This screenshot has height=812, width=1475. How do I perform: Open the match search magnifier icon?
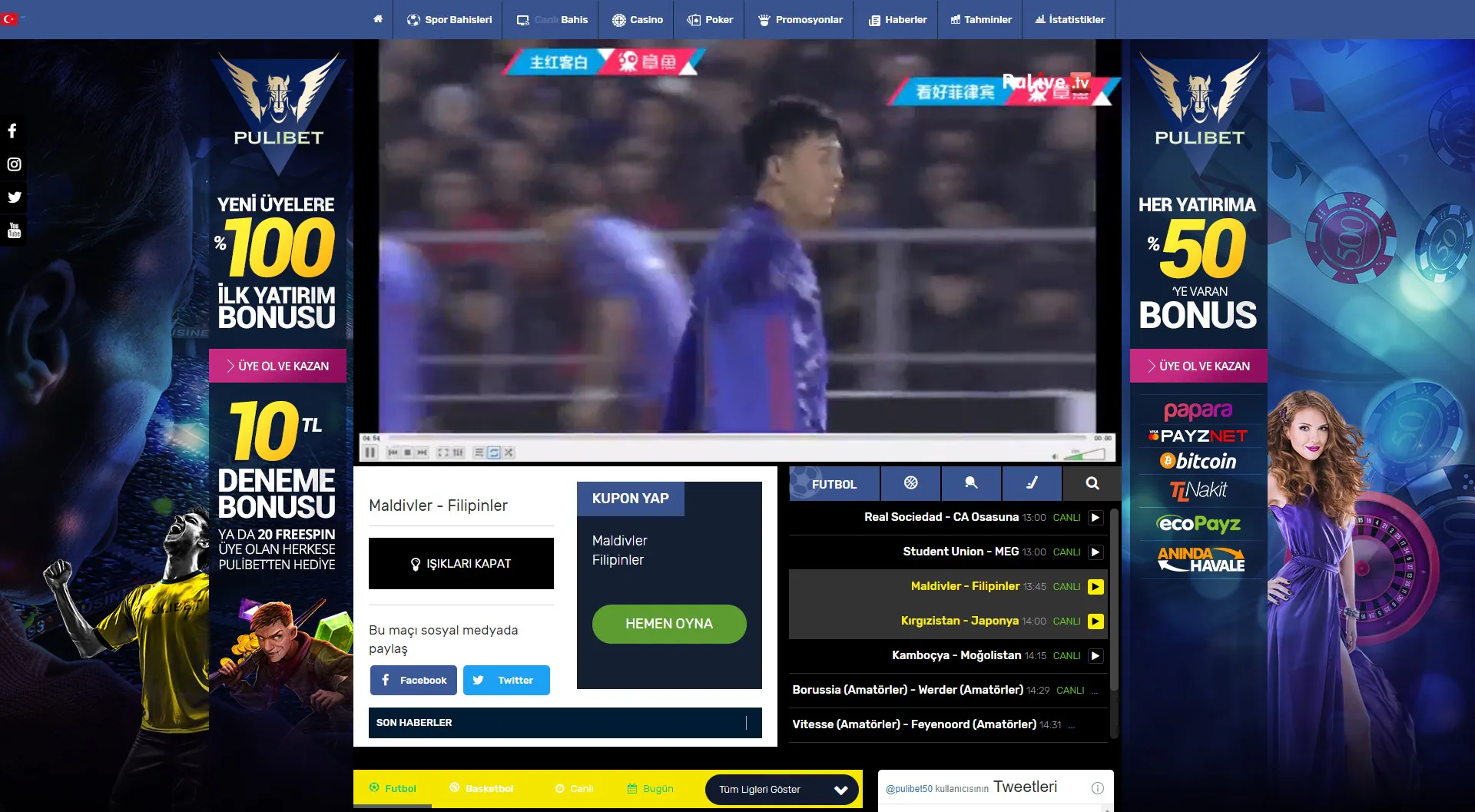1092,483
